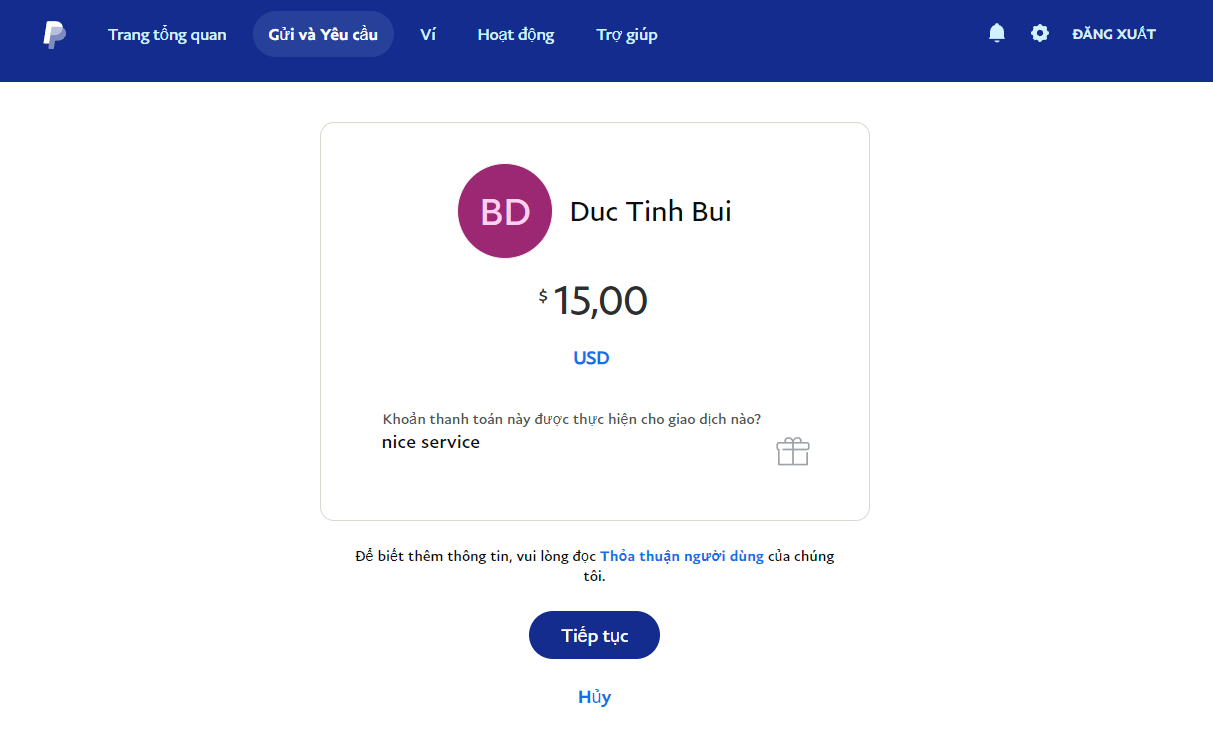Go to Trang tổng quan

pos(167,35)
